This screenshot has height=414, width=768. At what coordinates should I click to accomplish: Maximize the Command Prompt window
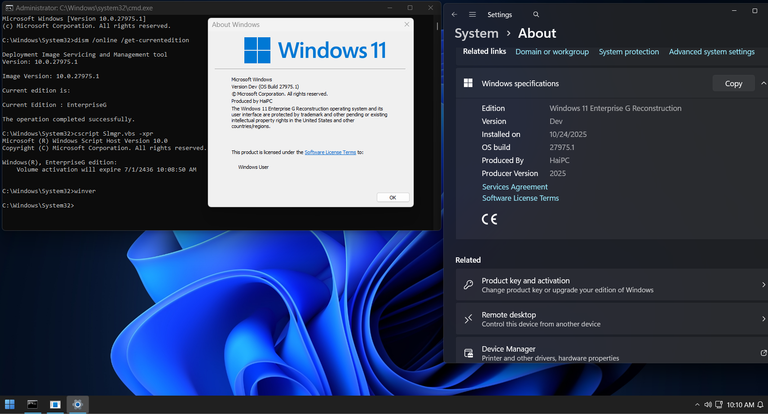pyautogui.click(x=410, y=8)
